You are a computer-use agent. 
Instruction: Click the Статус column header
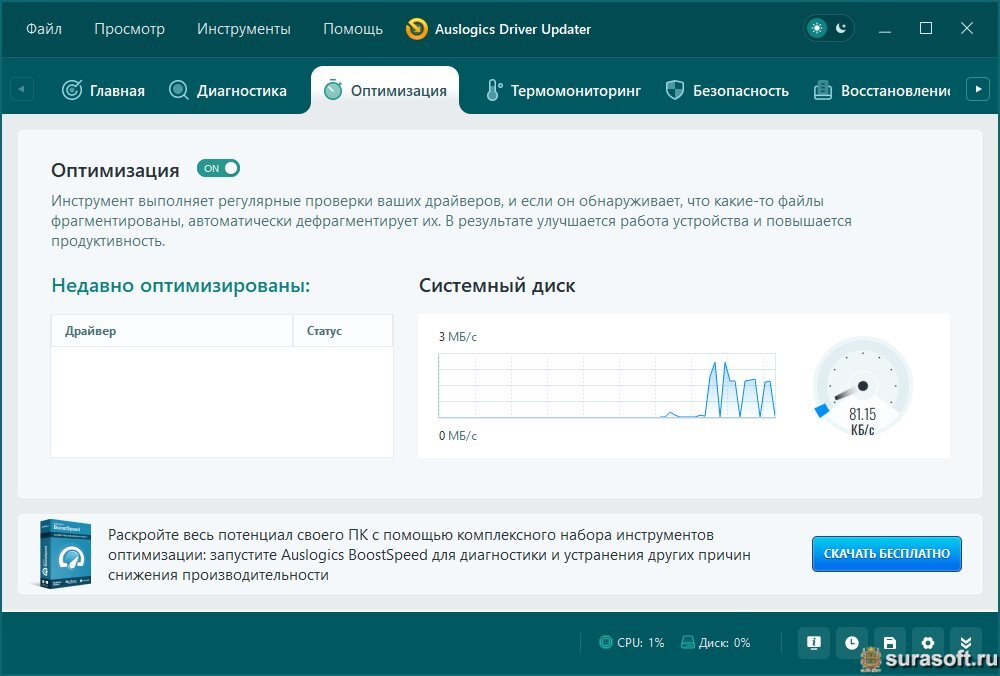click(x=343, y=331)
